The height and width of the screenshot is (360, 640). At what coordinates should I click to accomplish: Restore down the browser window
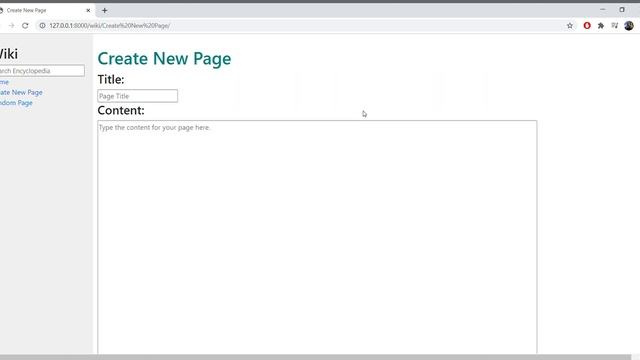[x=622, y=9]
